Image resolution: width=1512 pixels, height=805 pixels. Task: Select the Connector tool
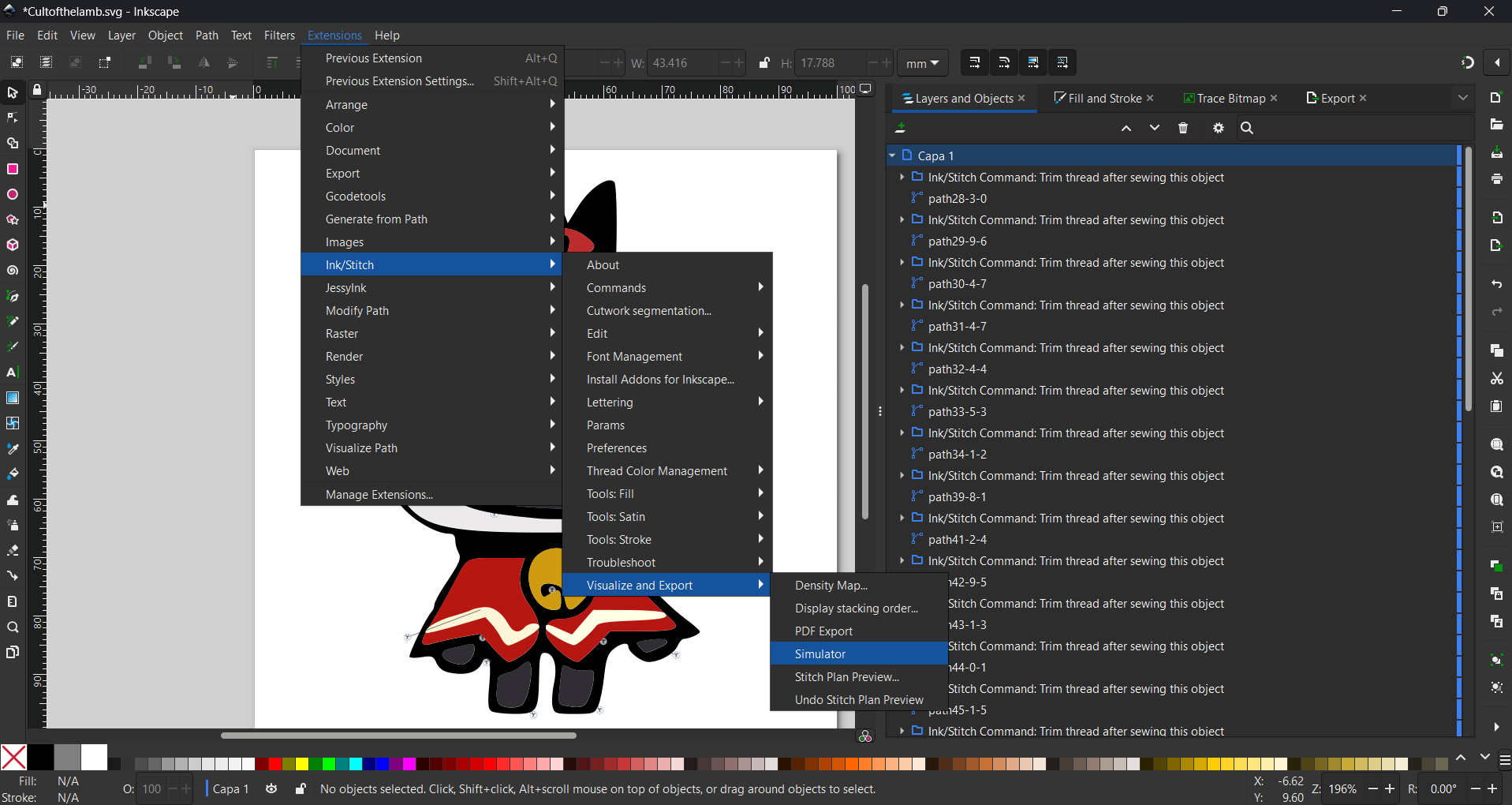tap(13, 576)
